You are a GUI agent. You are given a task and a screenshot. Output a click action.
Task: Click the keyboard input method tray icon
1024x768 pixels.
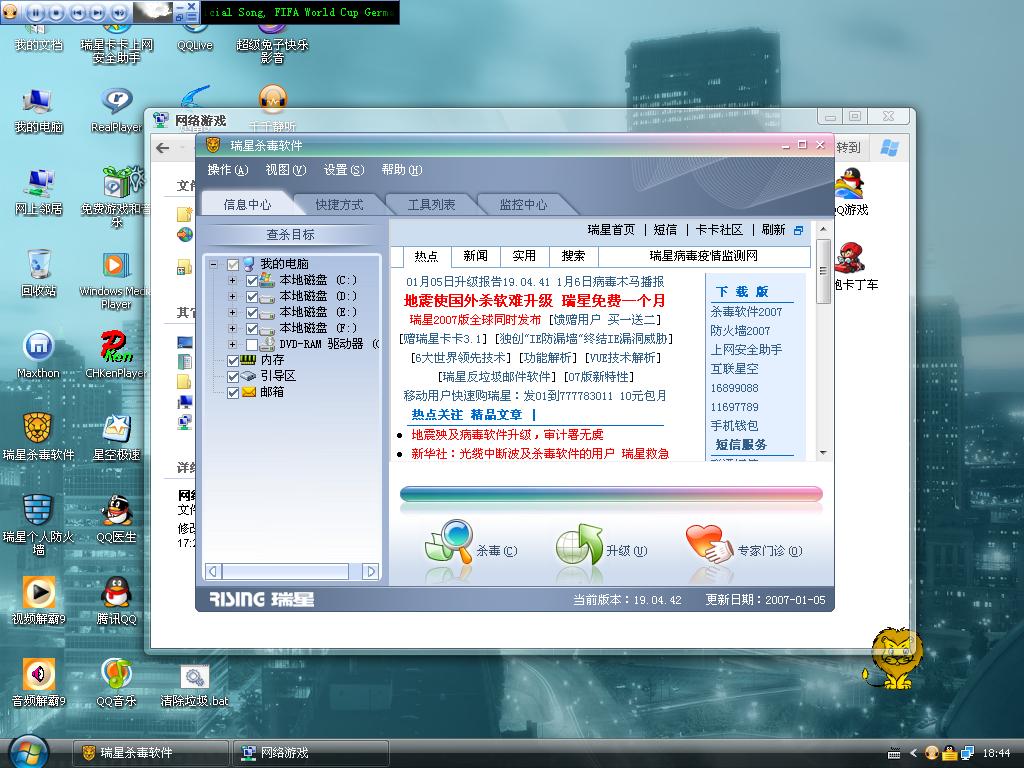(894, 753)
